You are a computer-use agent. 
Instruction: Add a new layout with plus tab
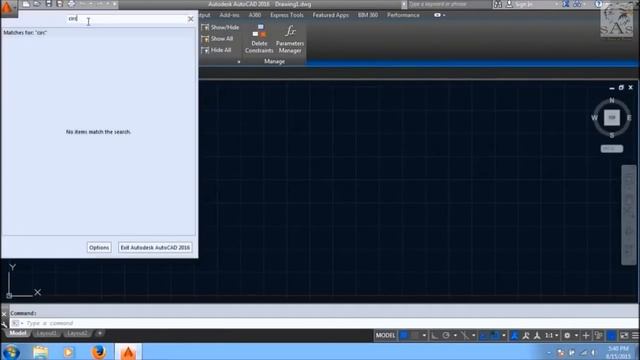click(x=100, y=333)
